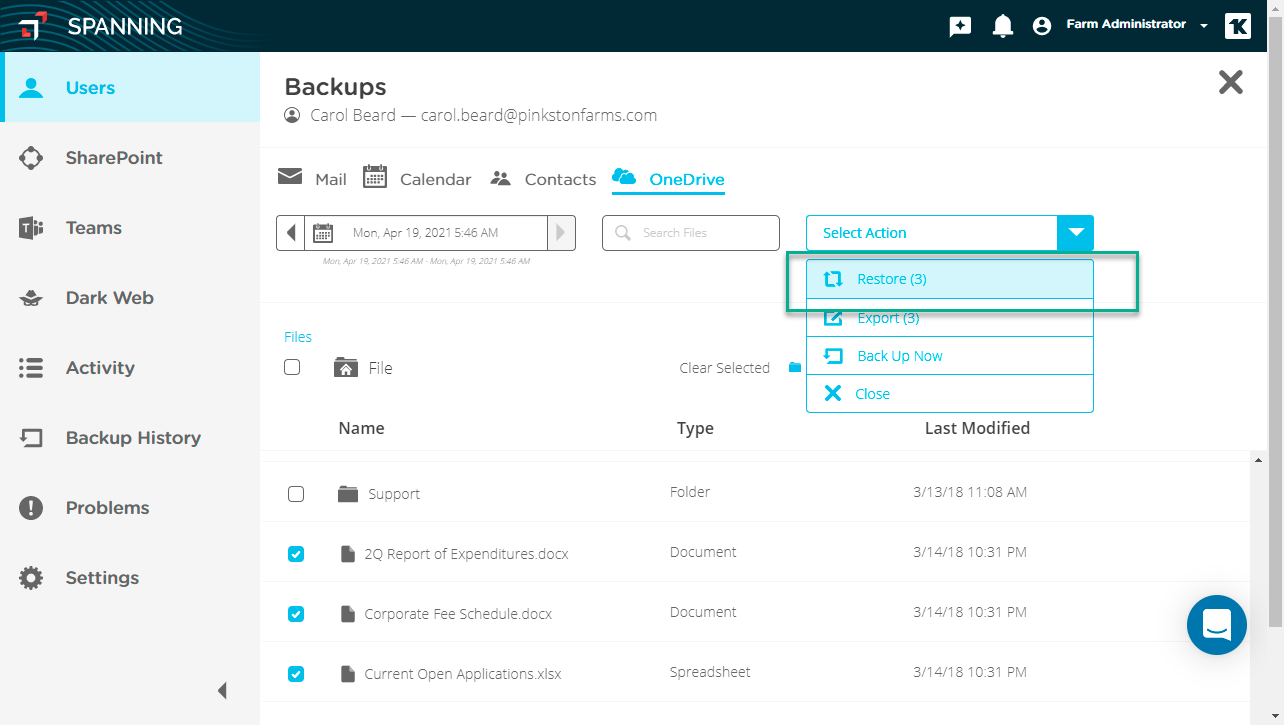Click Clear Selected
Viewport: 1284px width, 725px height.
pos(724,368)
